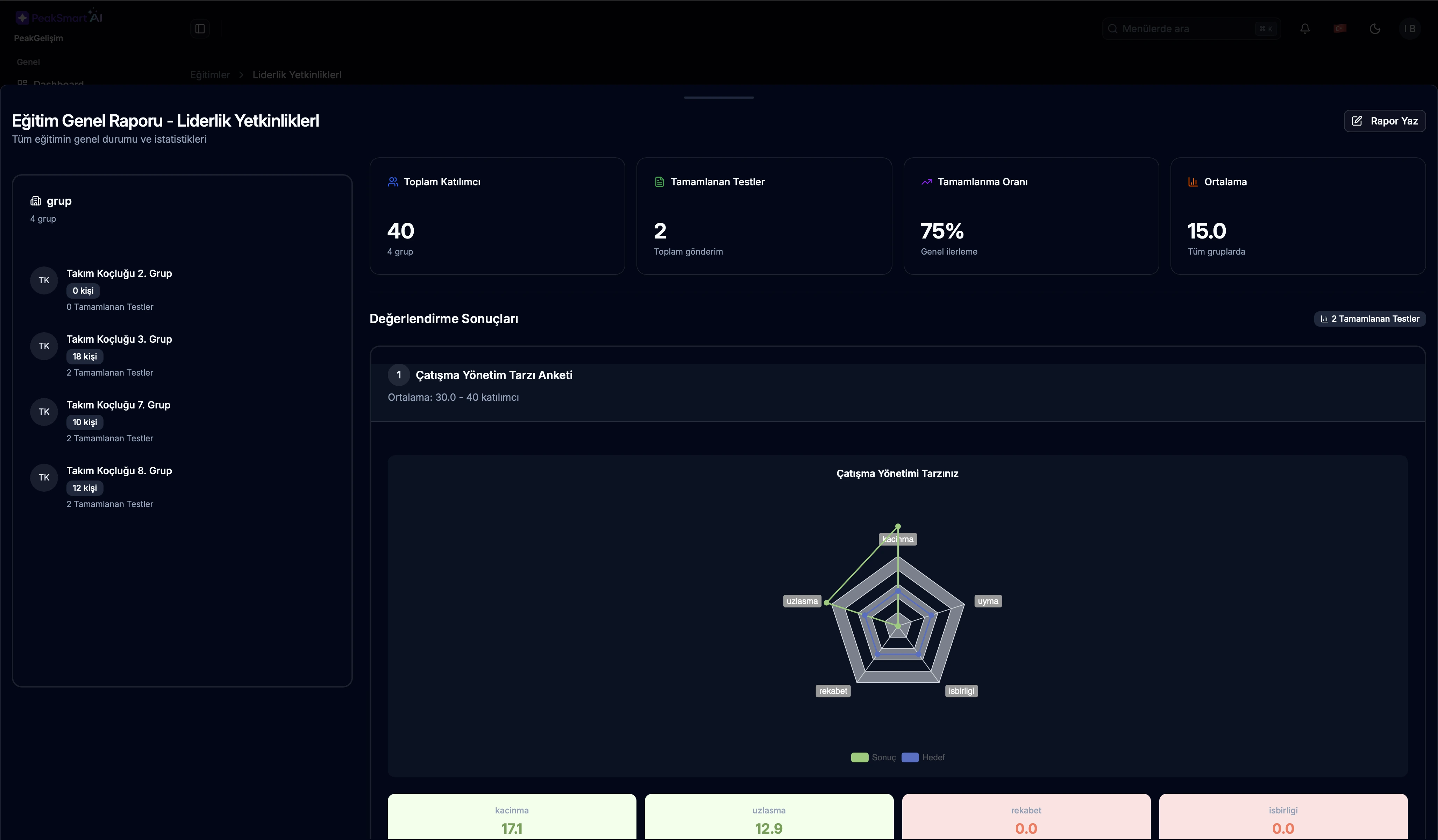Image resolution: width=1438 pixels, height=840 pixels.
Task: Collapse the grup panel listing groups
Action: pos(51,200)
